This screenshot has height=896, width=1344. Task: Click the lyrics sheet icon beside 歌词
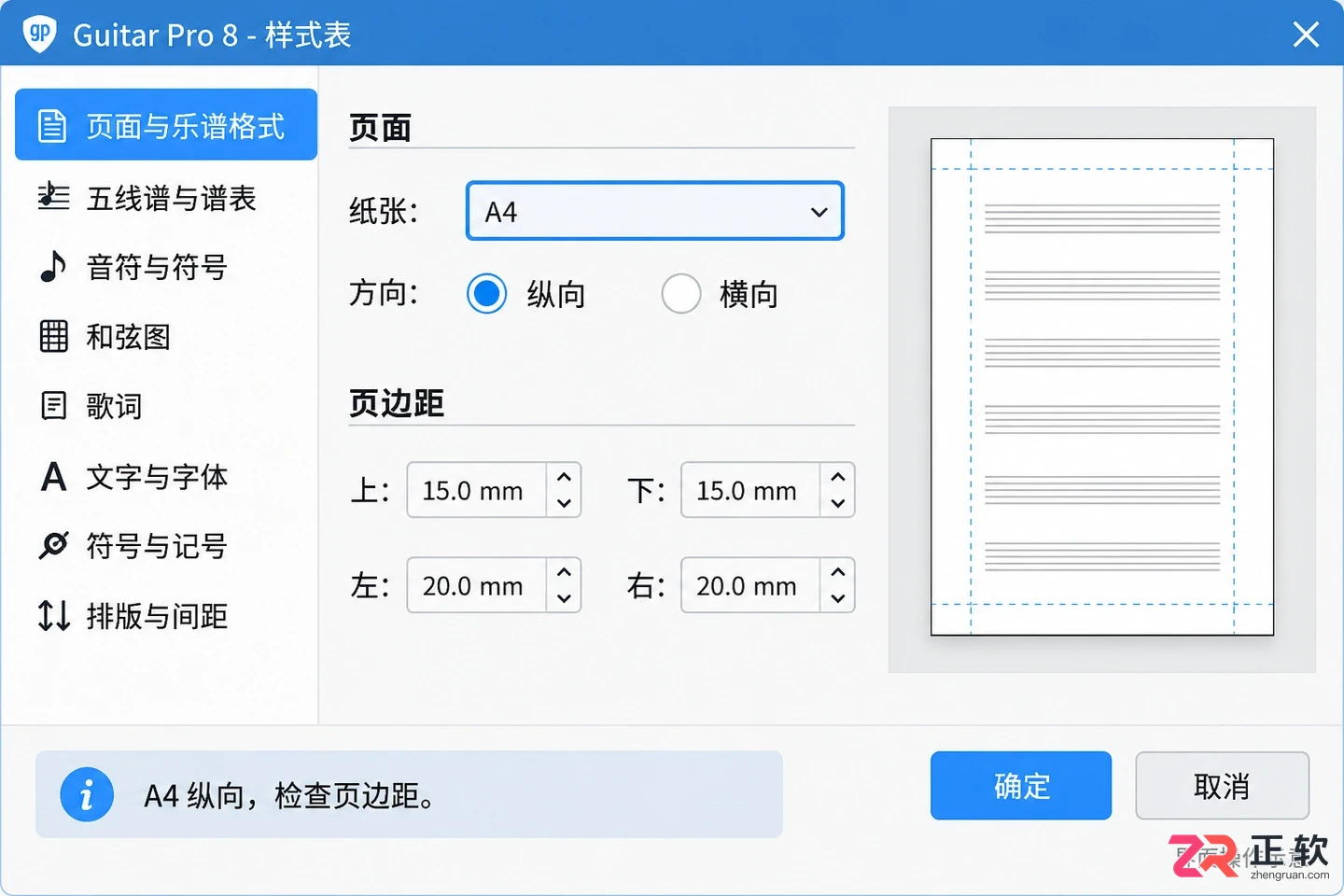pos(53,406)
